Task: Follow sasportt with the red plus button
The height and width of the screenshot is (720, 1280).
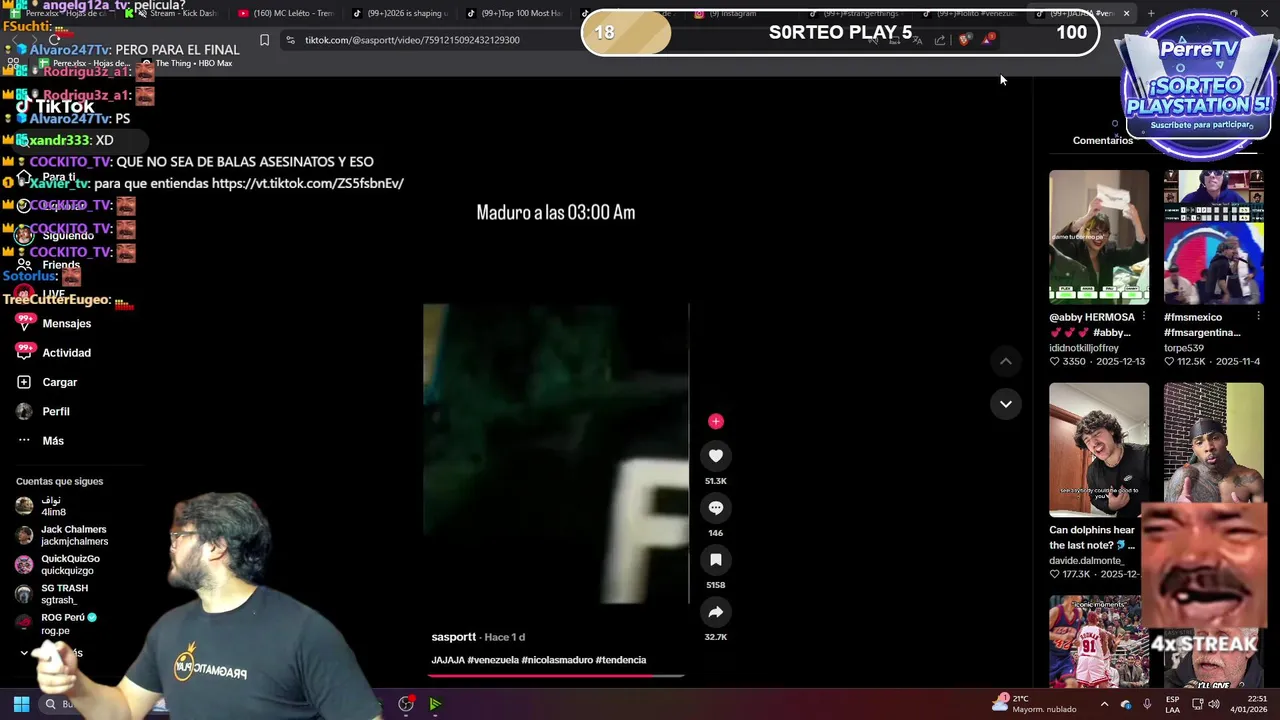Action: [715, 421]
